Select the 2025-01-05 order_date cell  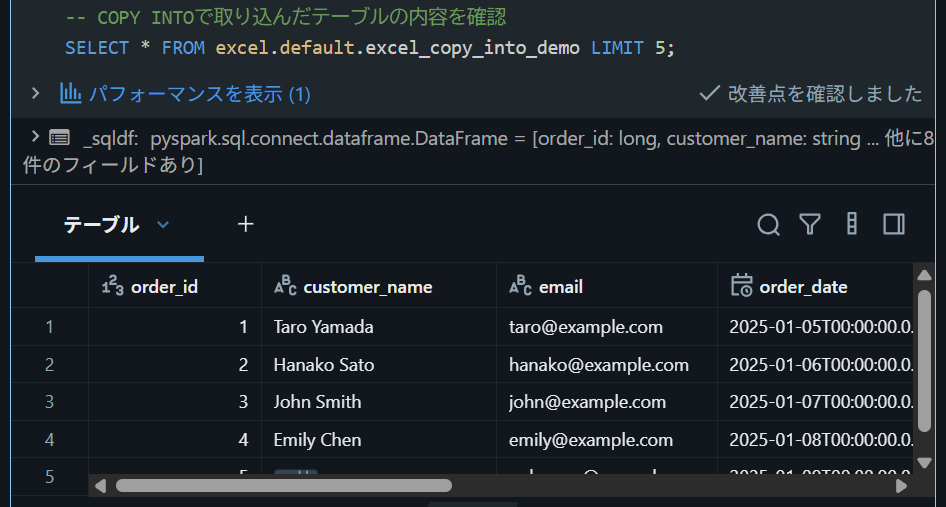[x=816, y=327]
